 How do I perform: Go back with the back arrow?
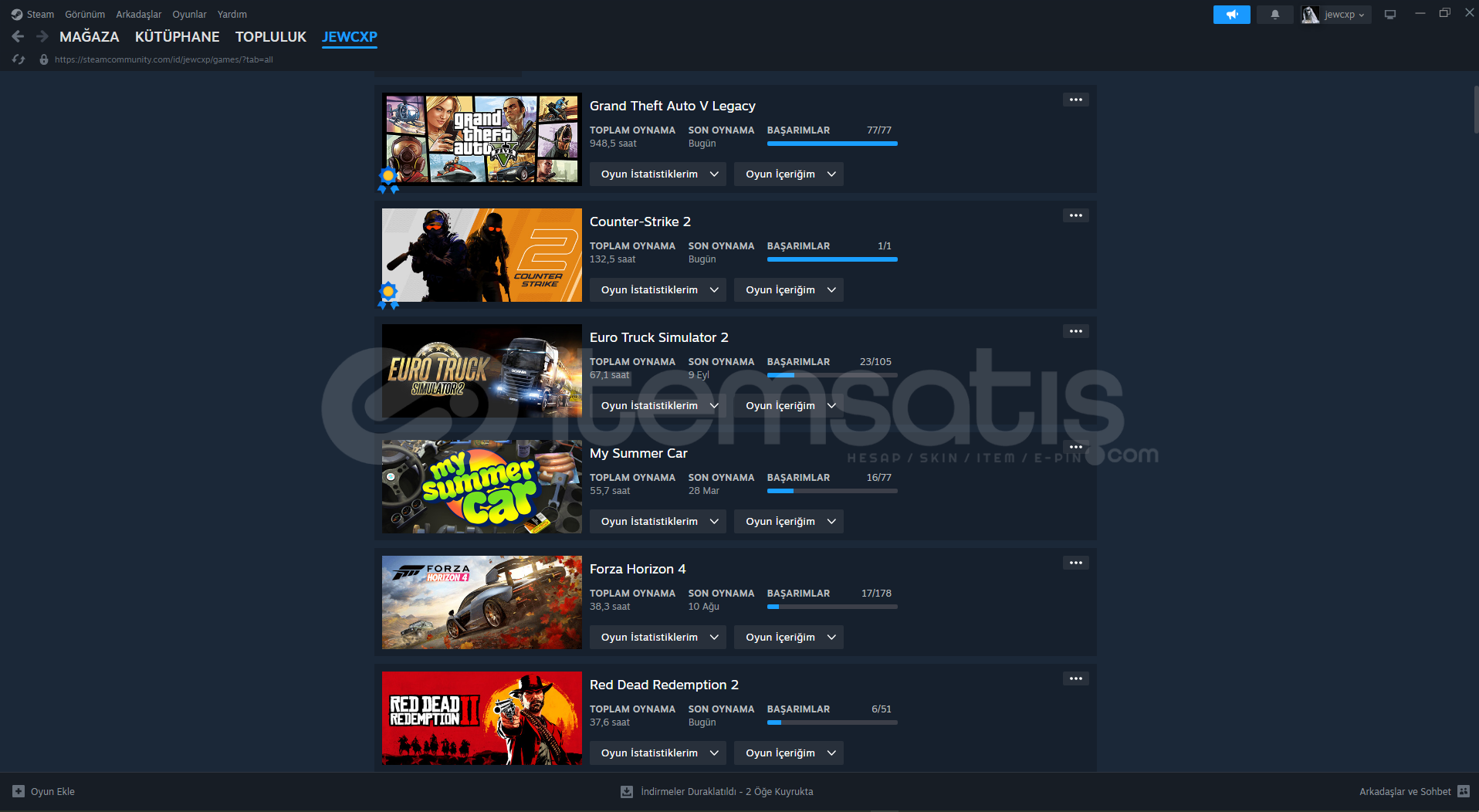(x=18, y=36)
